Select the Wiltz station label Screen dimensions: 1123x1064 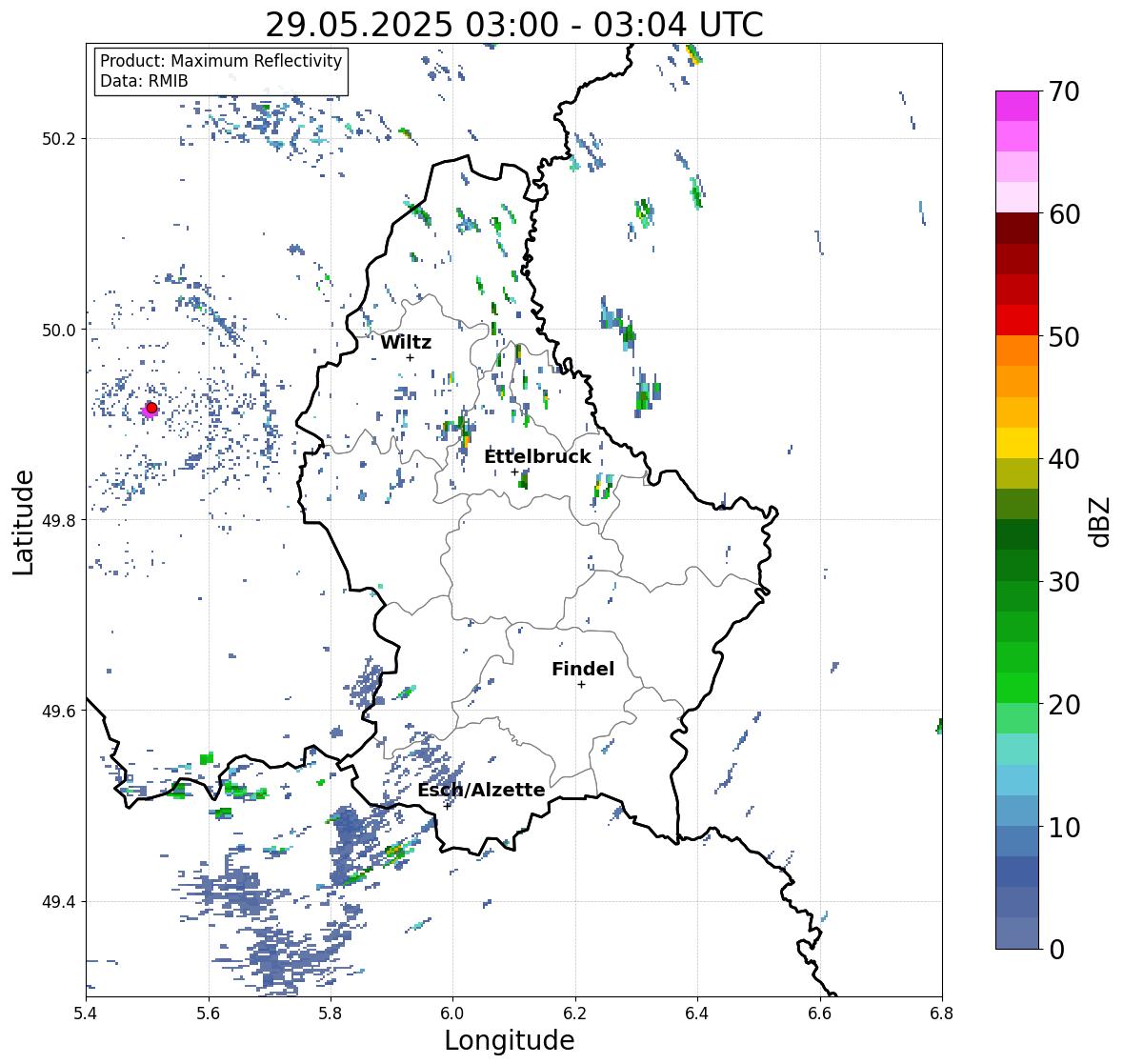[x=406, y=342]
